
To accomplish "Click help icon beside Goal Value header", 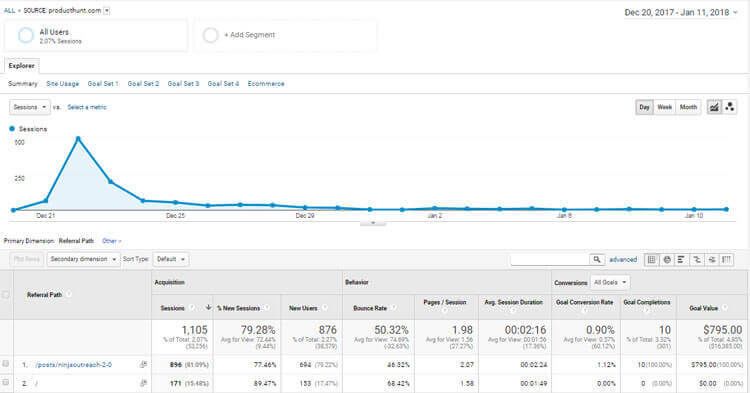I will pyautogui.click(x=724, y=308).
